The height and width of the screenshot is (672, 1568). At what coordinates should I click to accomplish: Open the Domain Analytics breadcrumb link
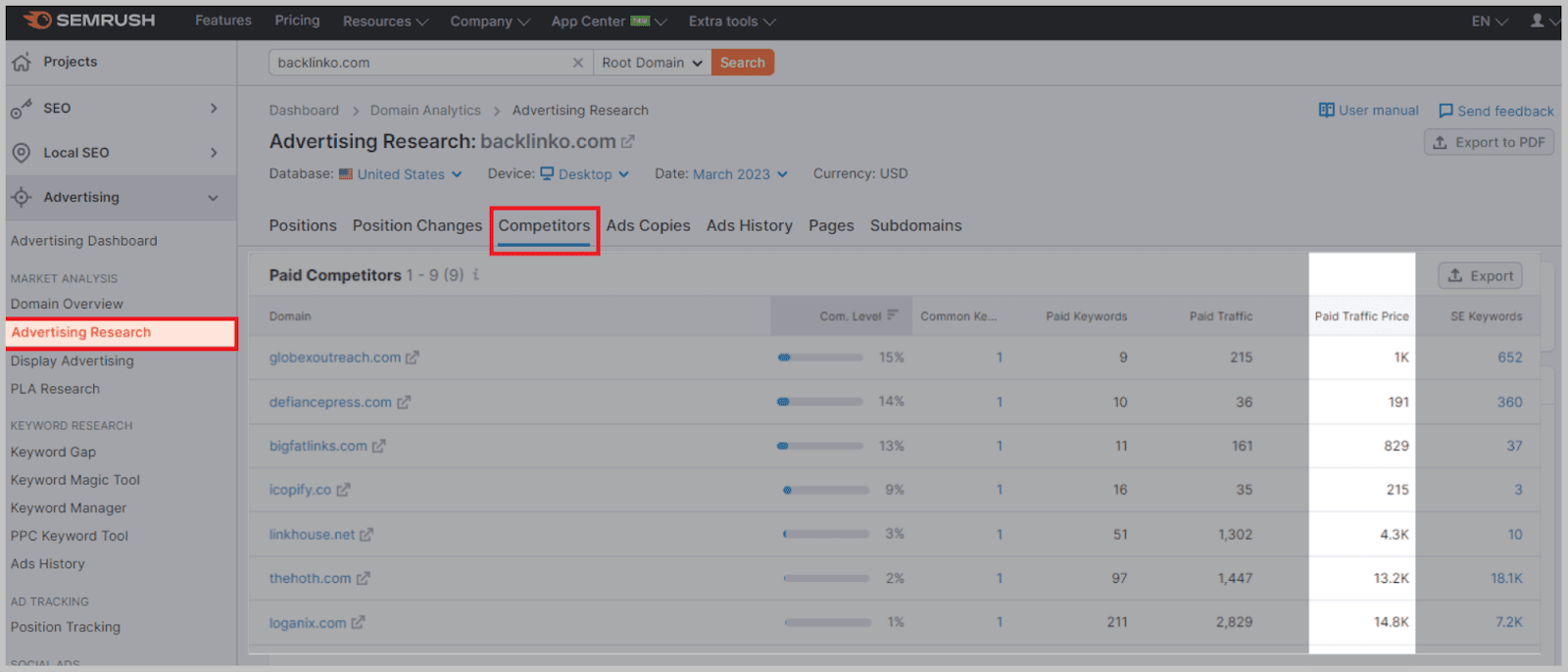(x=425, y=111)
